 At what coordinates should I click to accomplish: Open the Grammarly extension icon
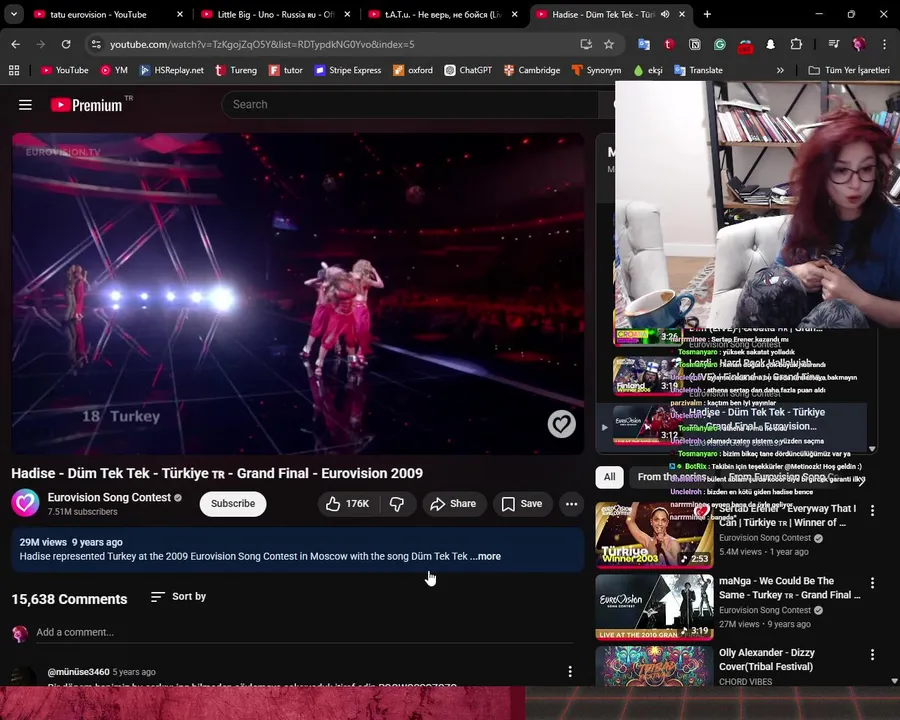[720, 44]
